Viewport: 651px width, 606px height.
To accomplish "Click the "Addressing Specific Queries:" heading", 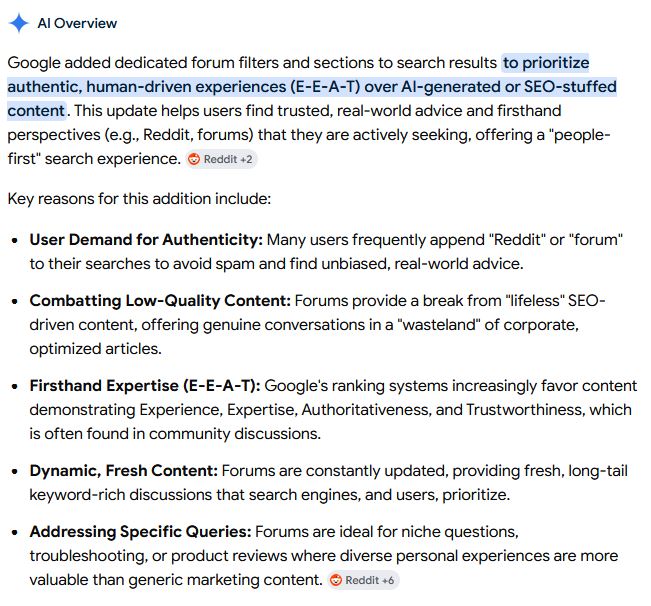I will coord(141,531).
